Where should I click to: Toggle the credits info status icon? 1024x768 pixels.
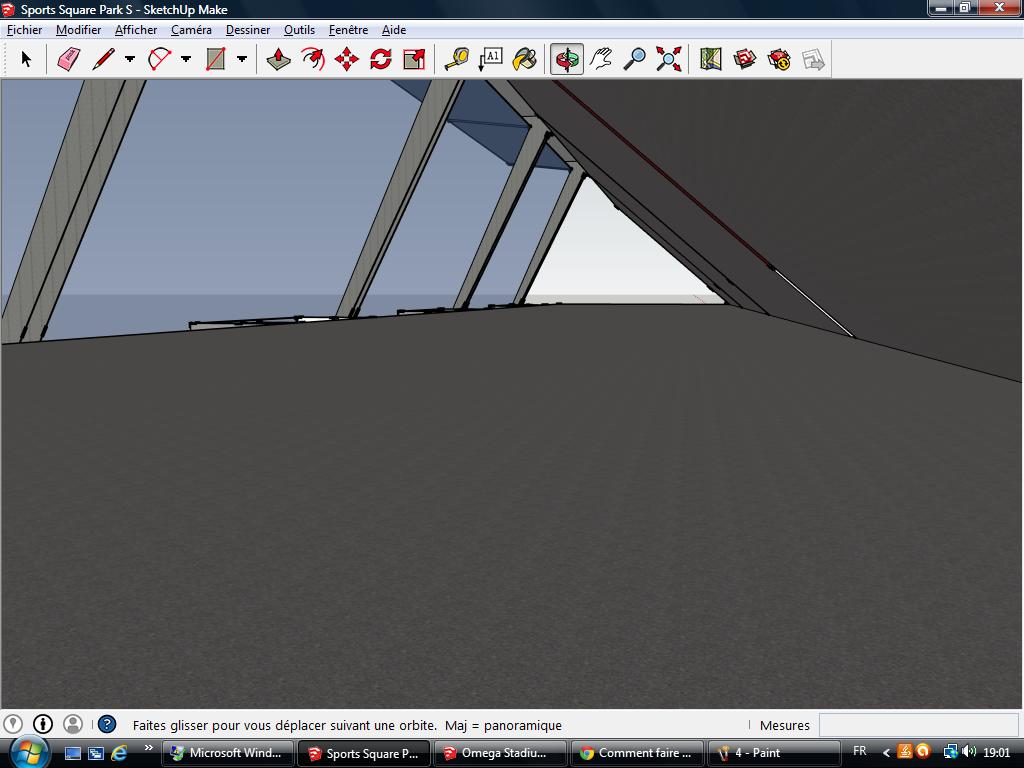point(43,724)
